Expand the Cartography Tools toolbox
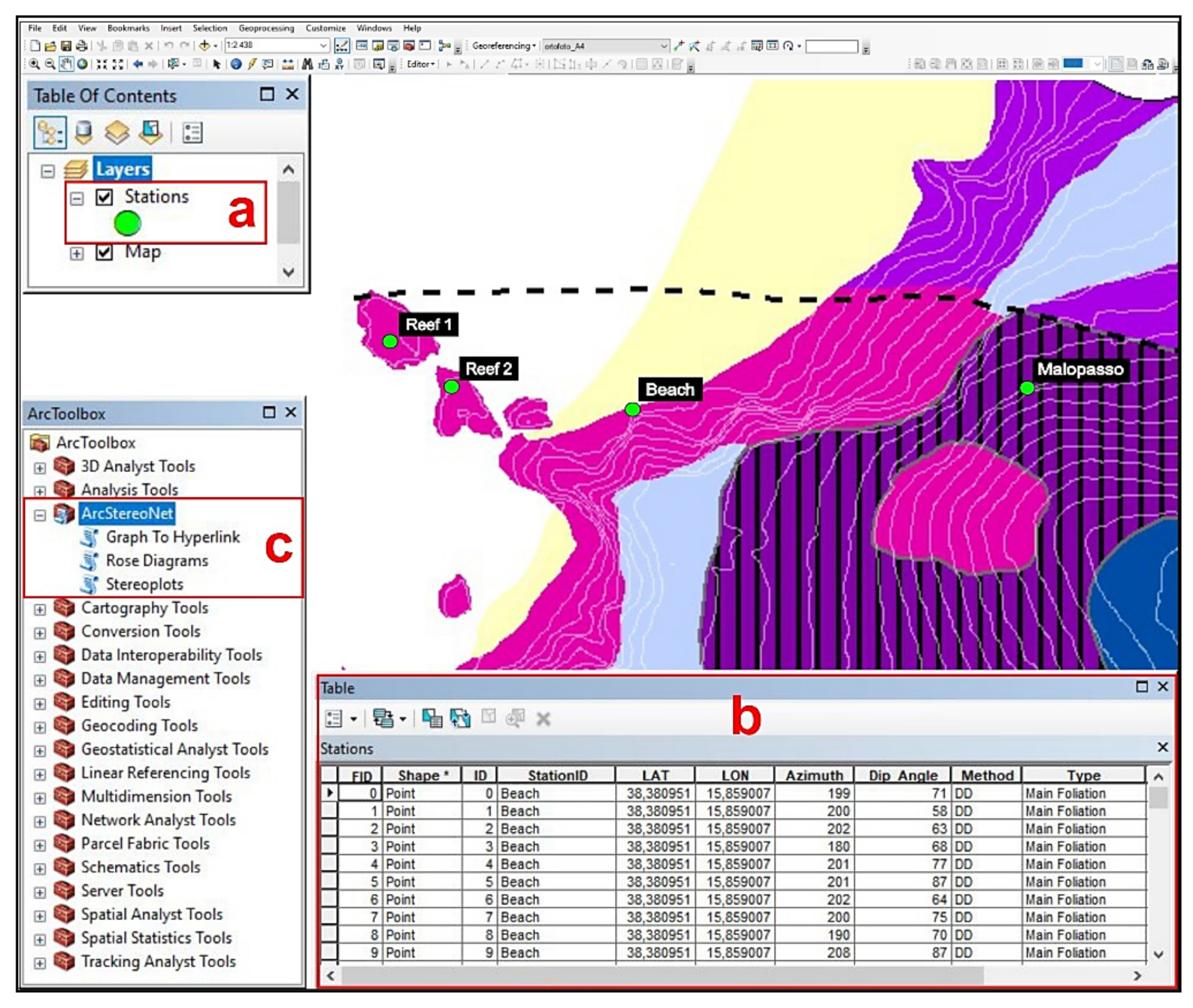Viewport: 1193px width, 1008px height. [40, 609]
